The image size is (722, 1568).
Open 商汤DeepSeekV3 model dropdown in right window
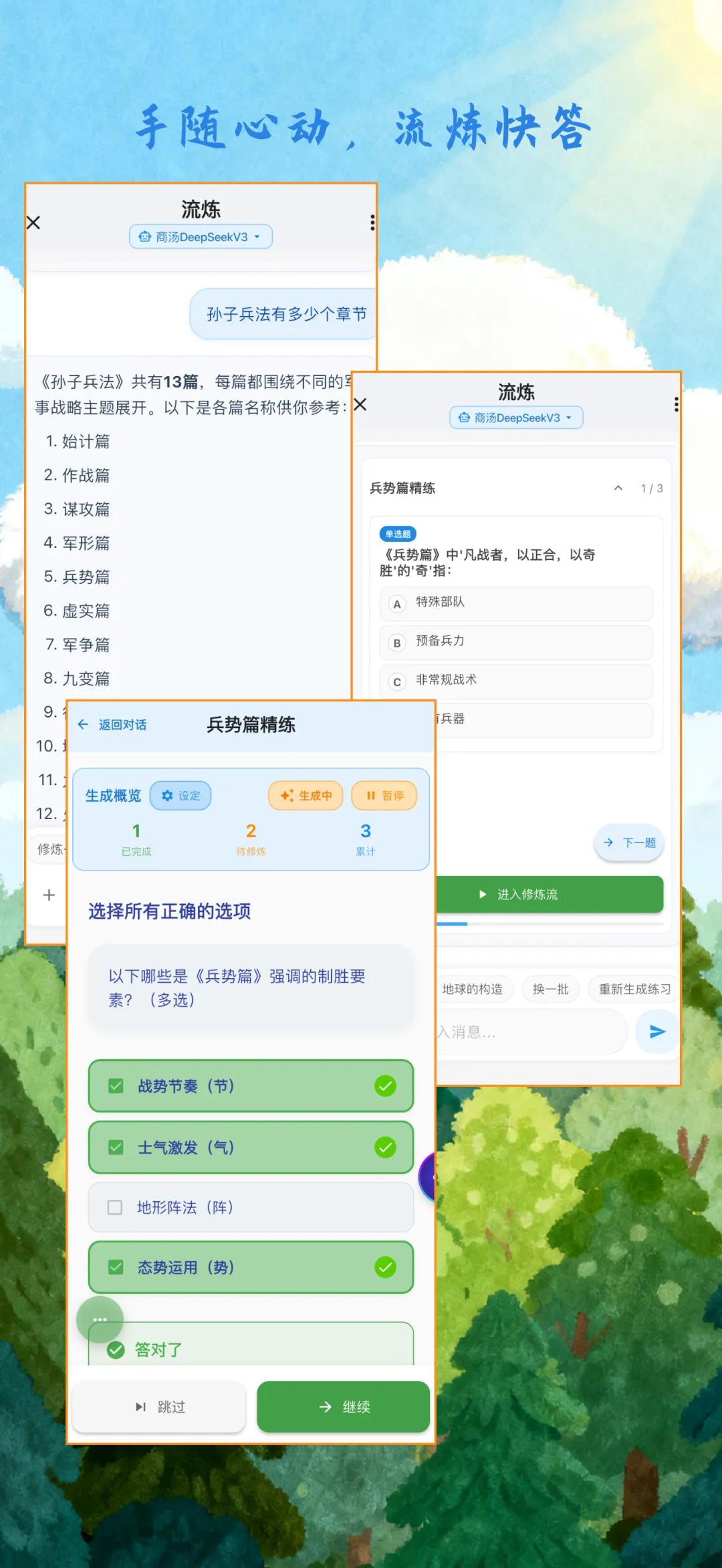pos(516,418)
